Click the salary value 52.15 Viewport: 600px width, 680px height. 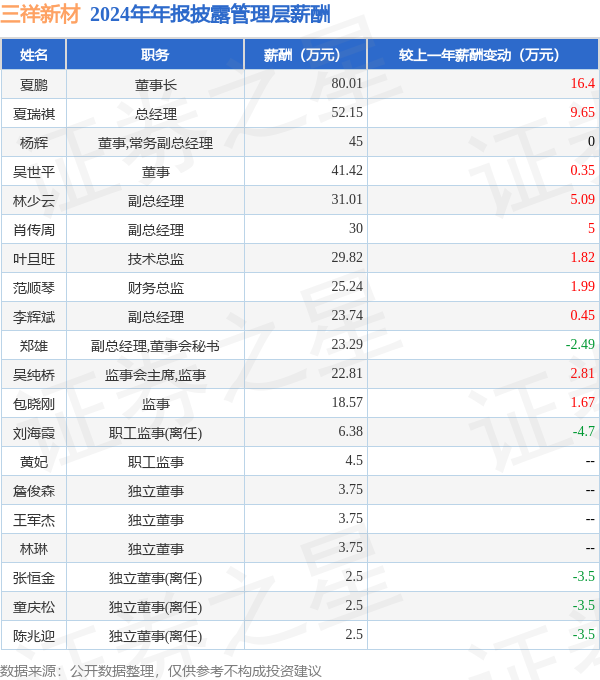(x=347, y=112)
